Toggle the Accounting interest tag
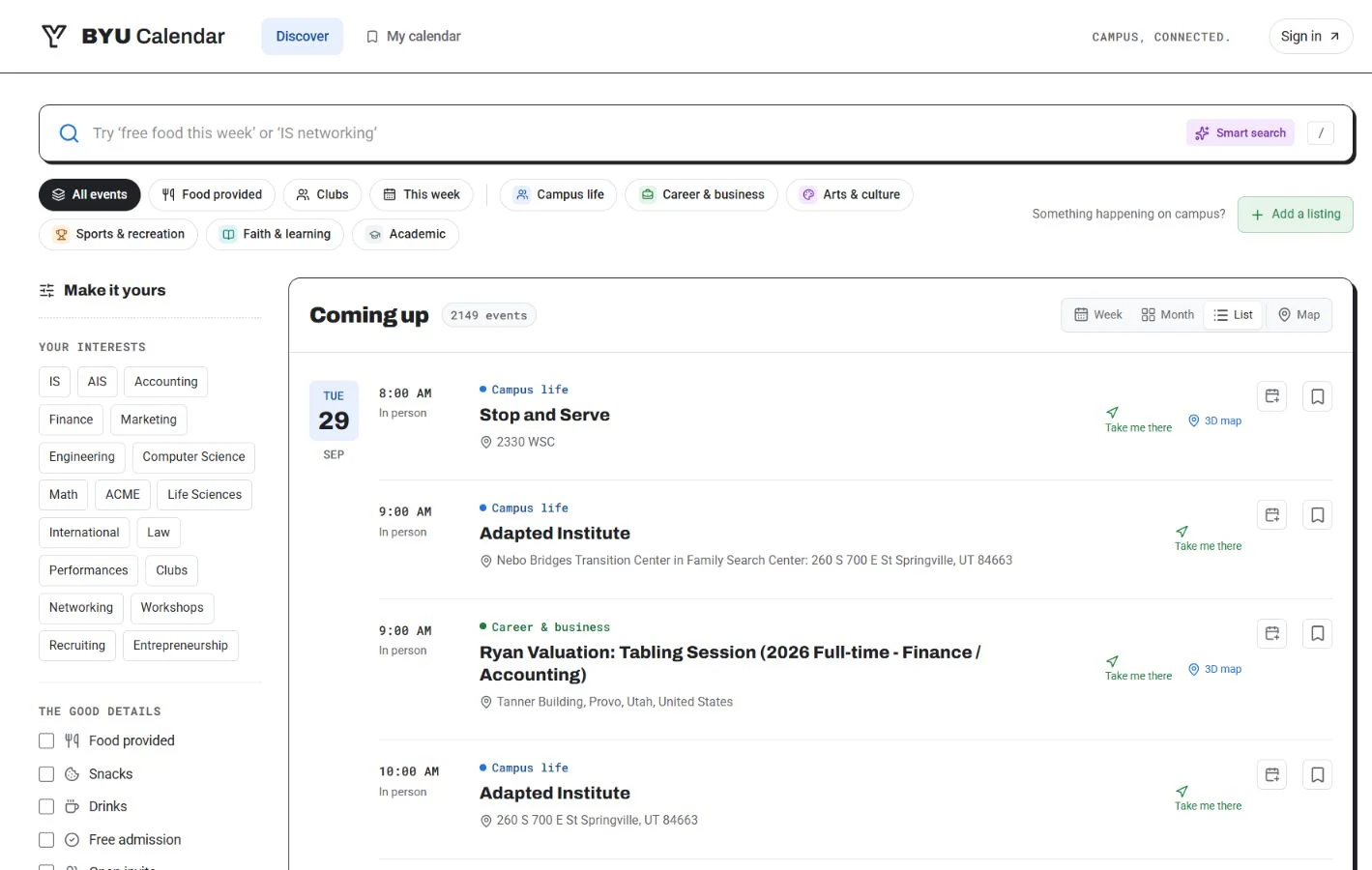This screenshot has height=870, width=1372. (x=166, y=382)
